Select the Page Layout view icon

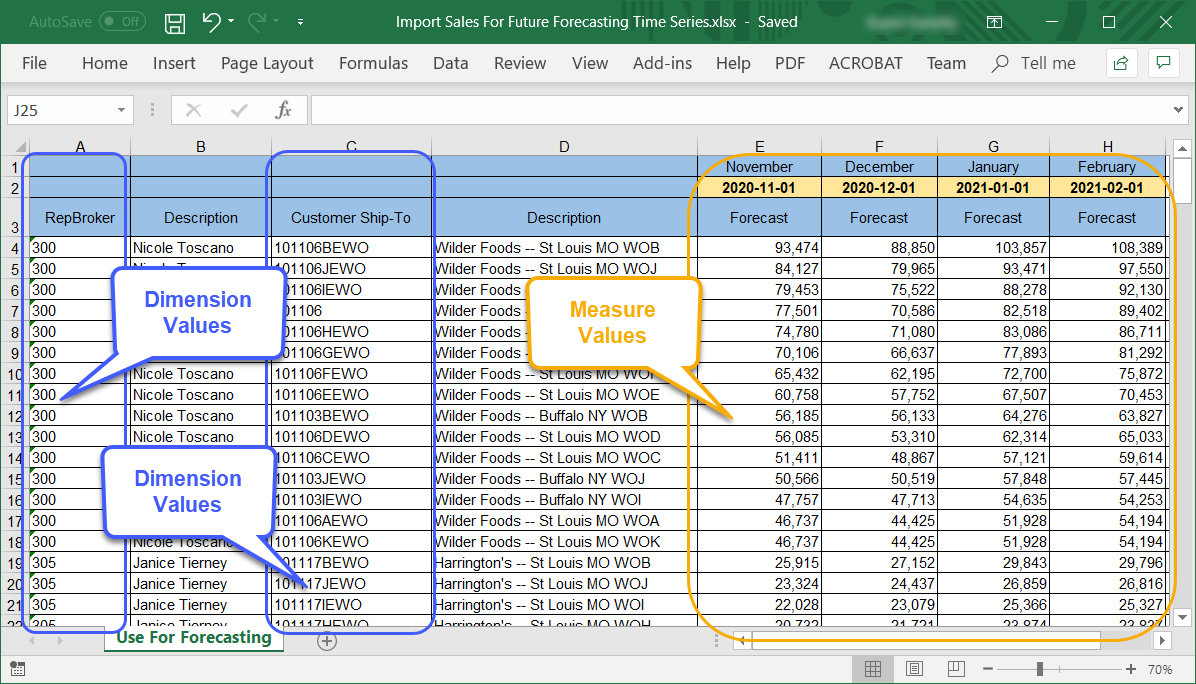(x=914, y=669)
